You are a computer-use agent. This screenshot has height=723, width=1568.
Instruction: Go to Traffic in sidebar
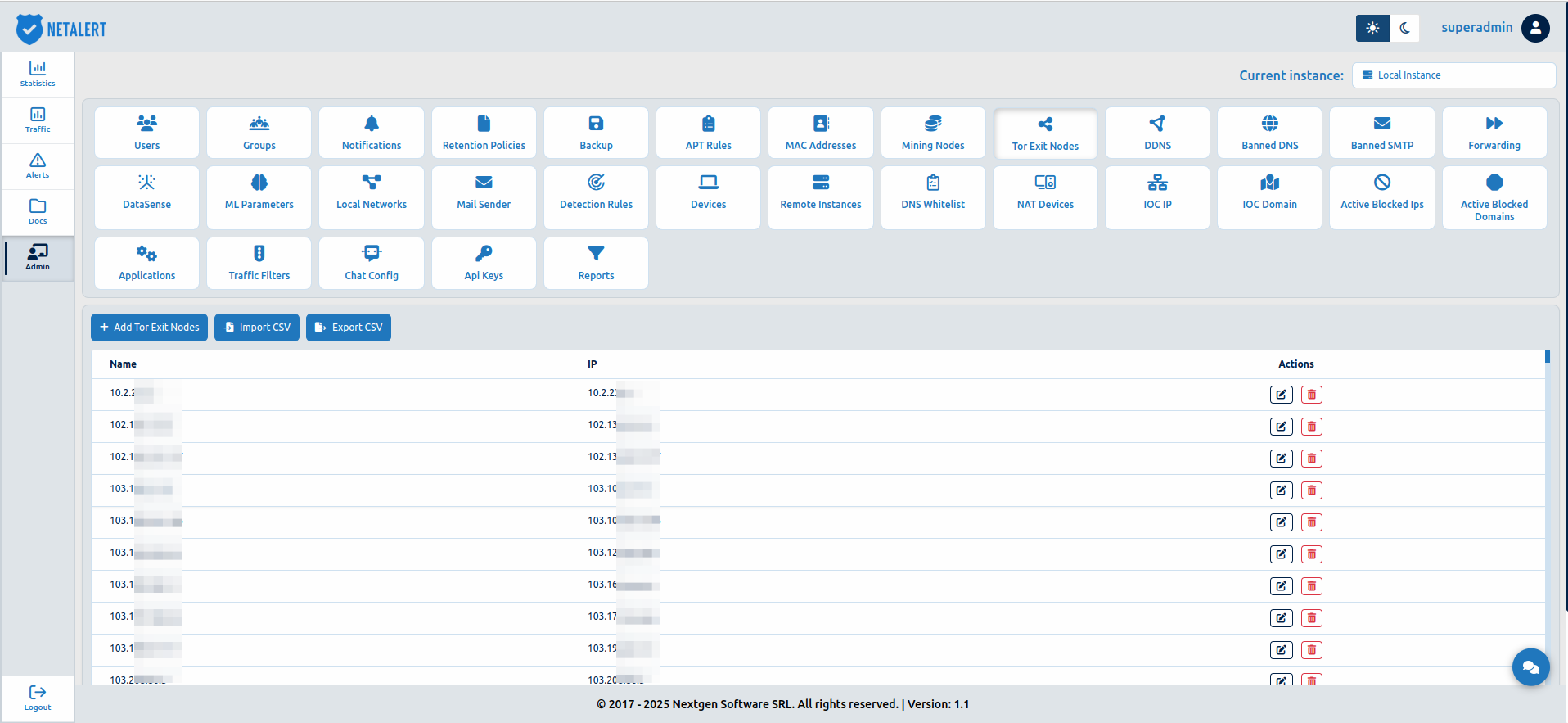pyautogui.click(x=38, y=120)
